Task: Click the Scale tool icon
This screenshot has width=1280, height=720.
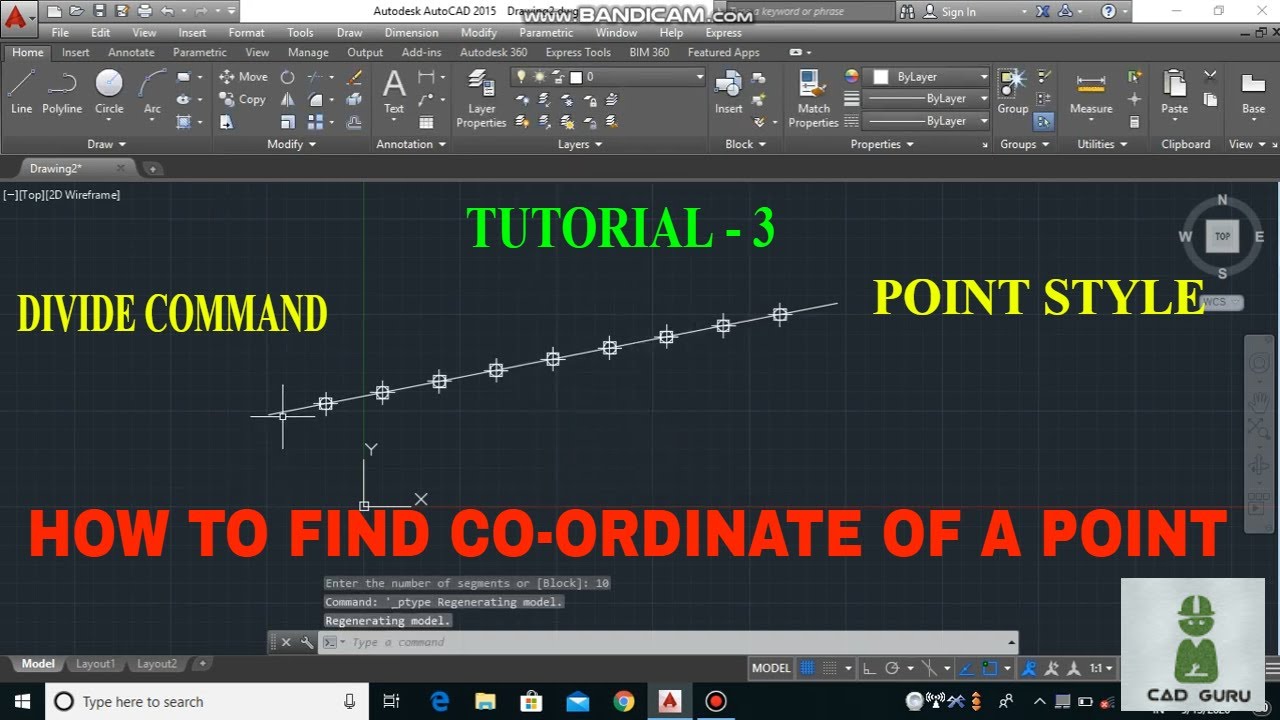Action: pyautogui.click(x=288, y=122)
